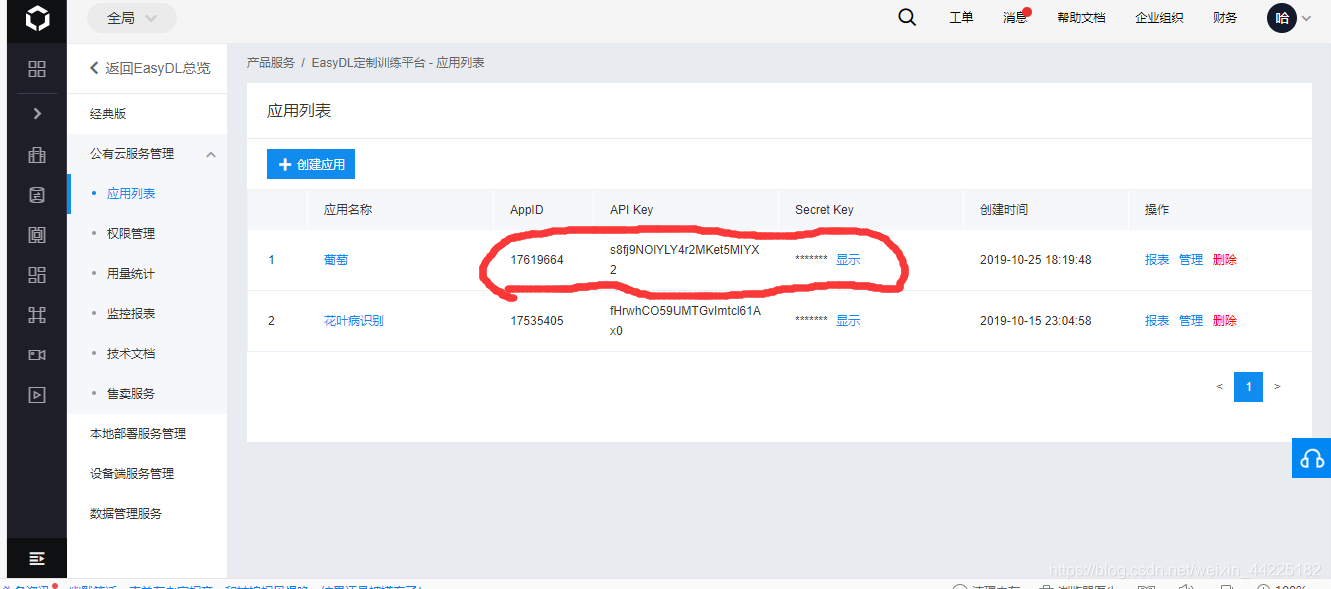Click 管理 for the 花叶病识别 row

click(x=1191, y=321)
